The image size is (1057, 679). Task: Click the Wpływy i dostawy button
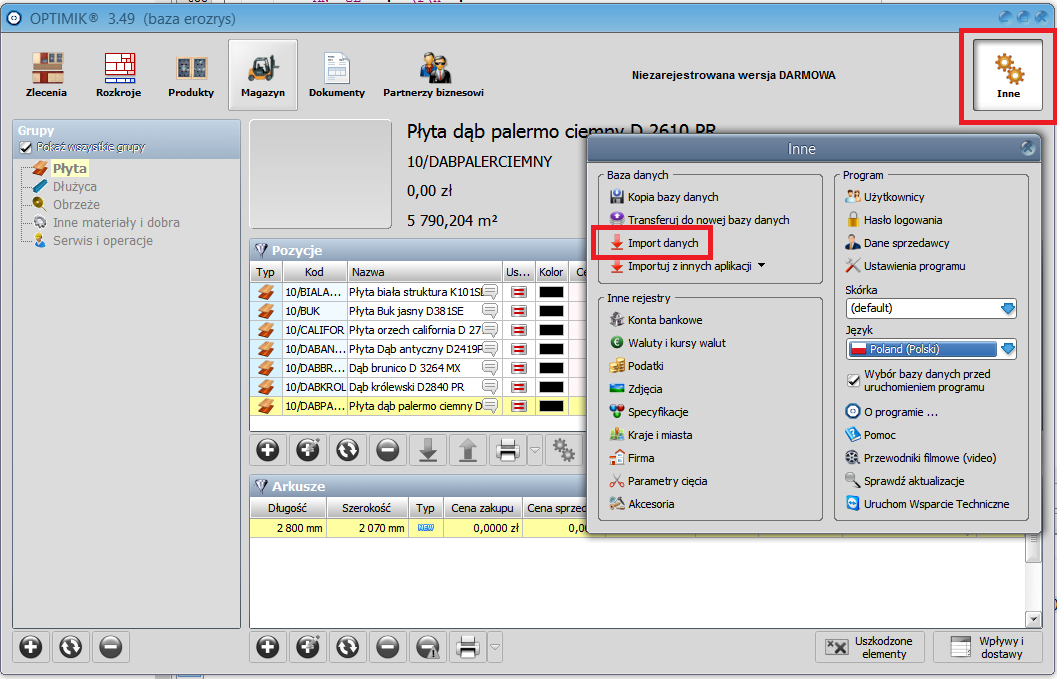point(986,647)
